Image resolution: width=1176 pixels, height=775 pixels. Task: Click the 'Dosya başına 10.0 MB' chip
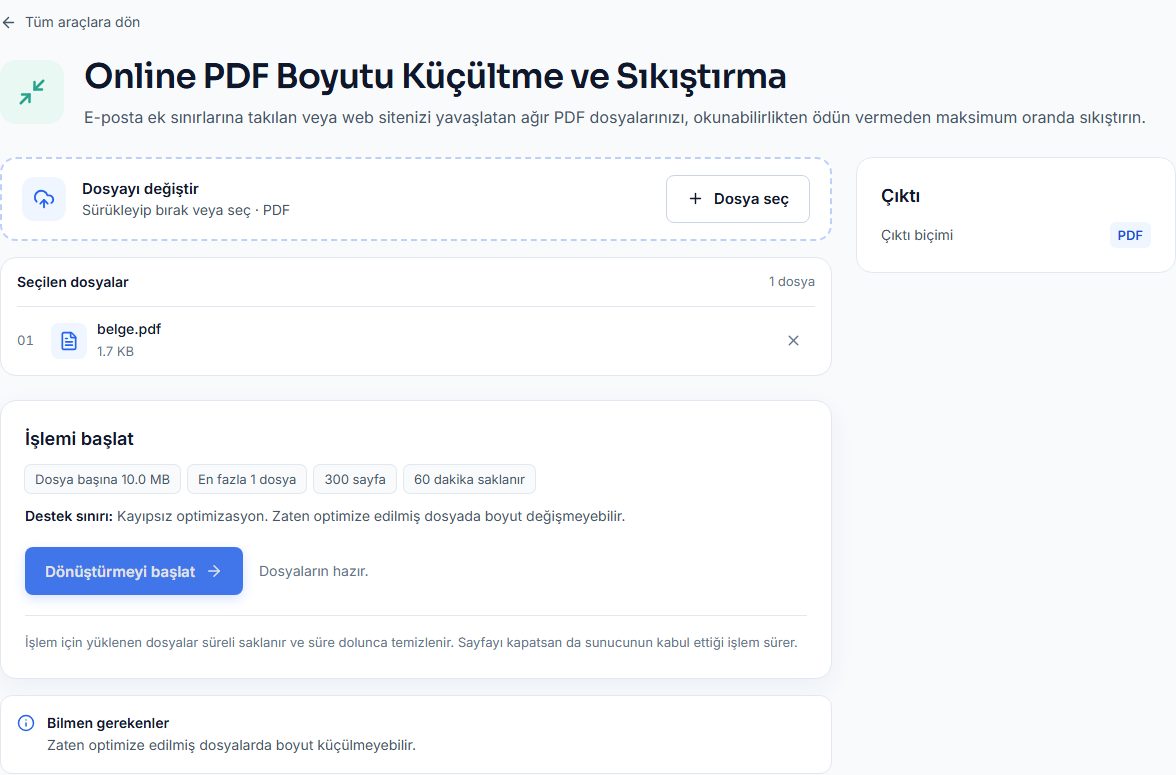(x=103, y=479)
